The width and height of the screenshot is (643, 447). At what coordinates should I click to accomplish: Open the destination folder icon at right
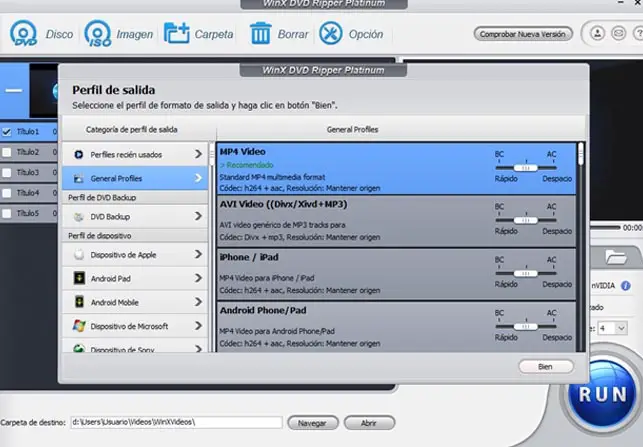pos(616,257)
